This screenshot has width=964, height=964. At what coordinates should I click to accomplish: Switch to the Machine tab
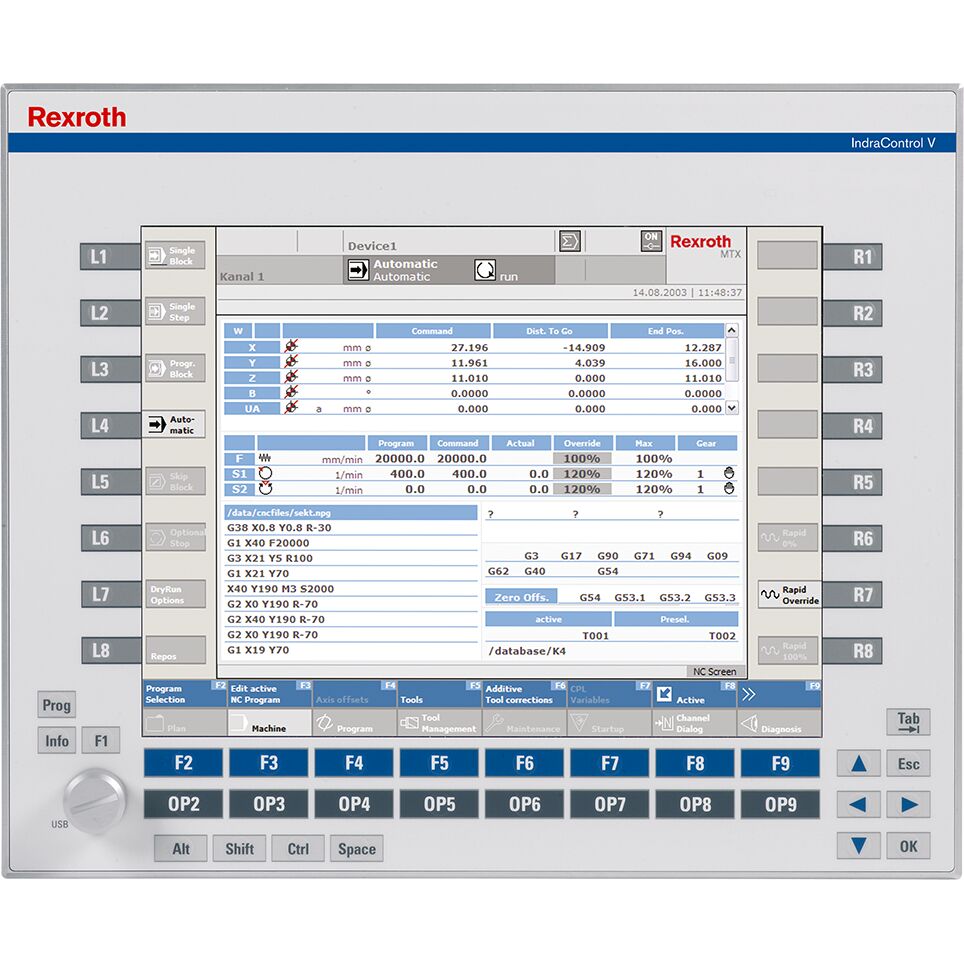click(x=268, y=724)
